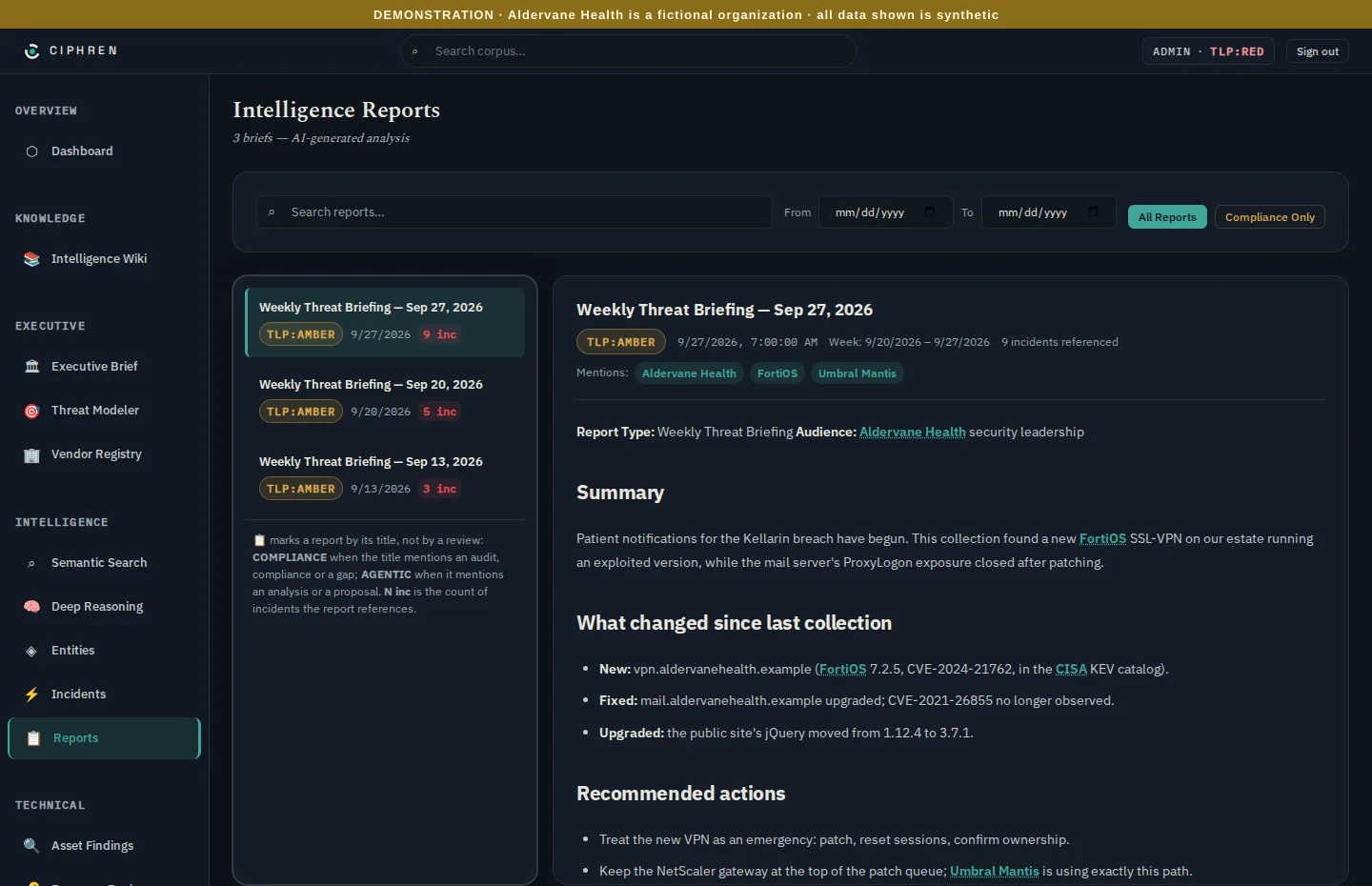
Task: Click the Dashboard hexagon icon
Action: click(32, 151)
